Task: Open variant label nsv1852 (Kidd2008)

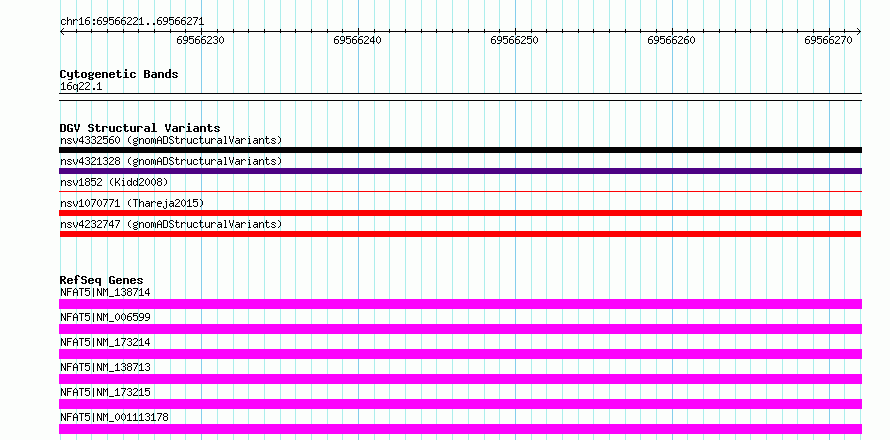Action: click(114, 182)
